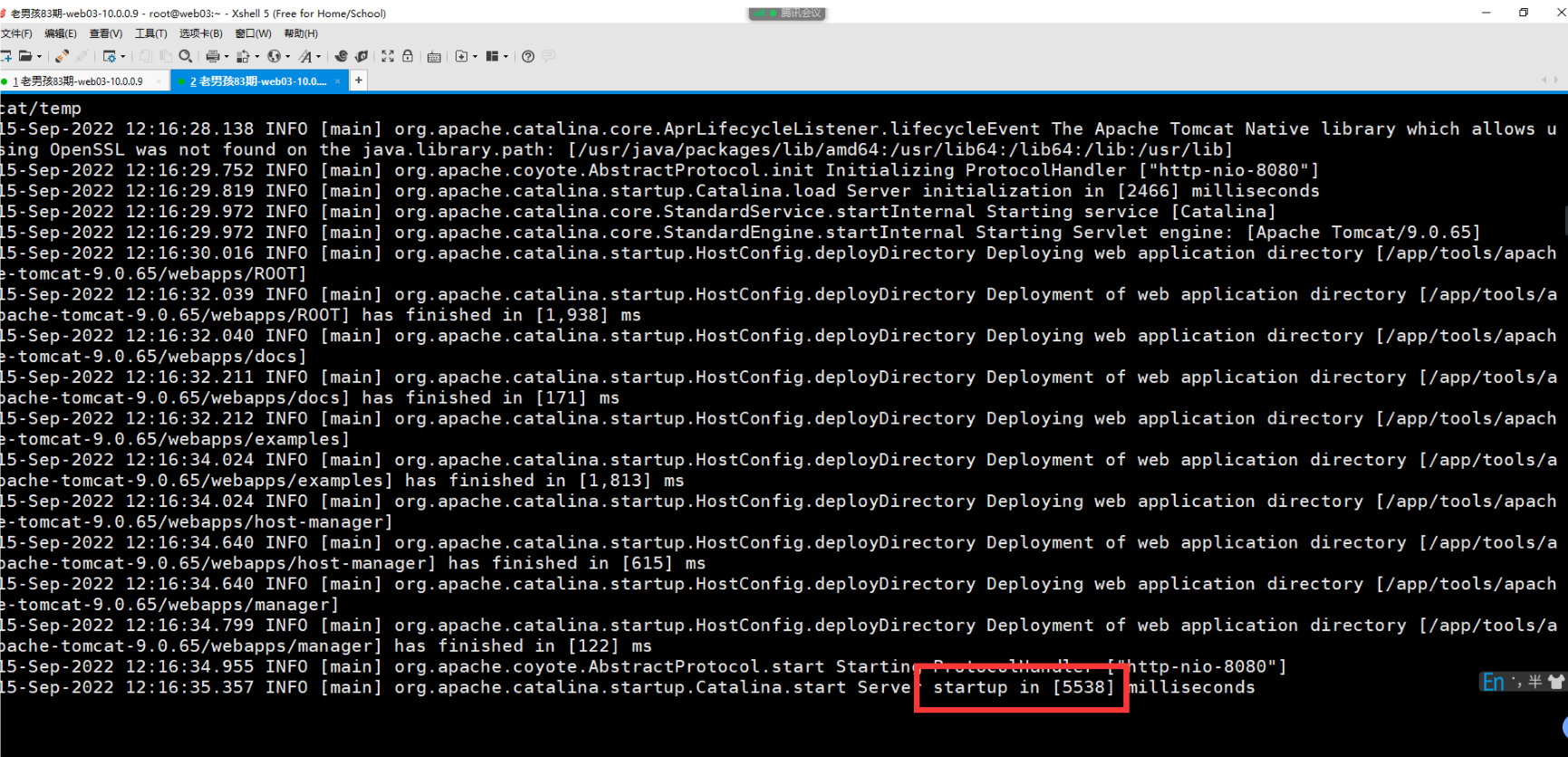
Task: Click 'has finished in [171] ms' text
Action: (x=492, y=398)
